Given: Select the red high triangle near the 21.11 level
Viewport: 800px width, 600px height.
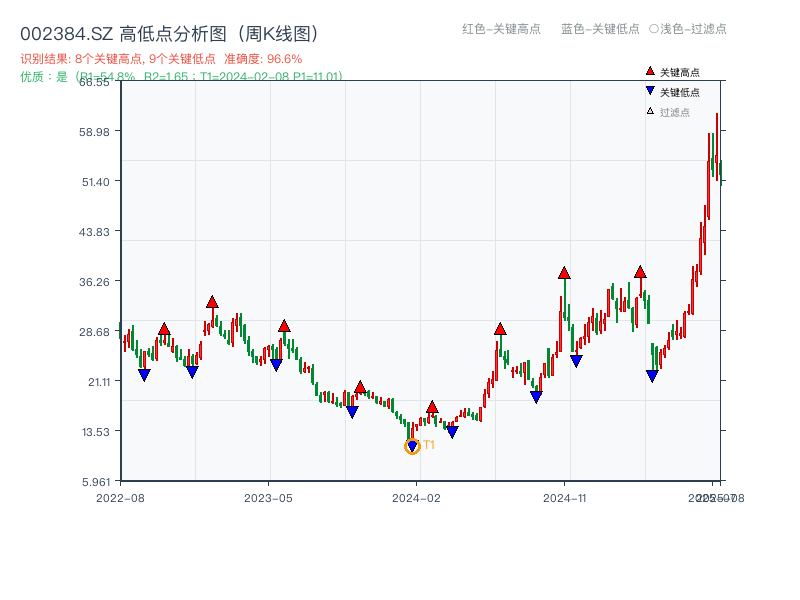Looking at the screenshot, I should click(x=360, y=387).
